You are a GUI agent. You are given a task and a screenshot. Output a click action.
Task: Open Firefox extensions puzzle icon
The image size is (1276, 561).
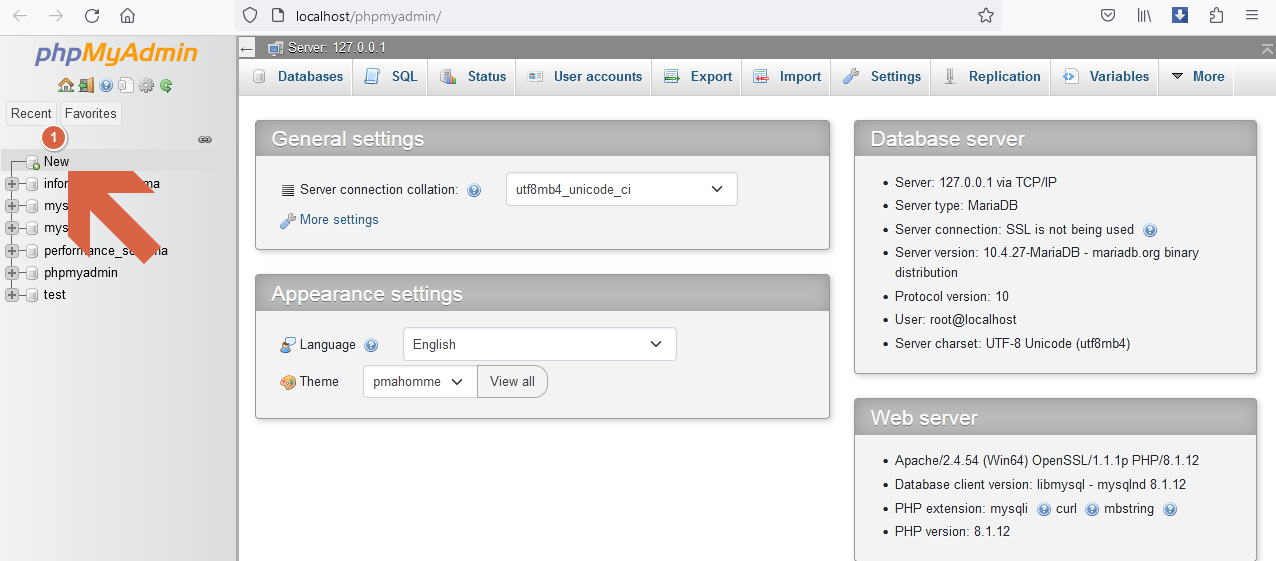click(1216, 15)
